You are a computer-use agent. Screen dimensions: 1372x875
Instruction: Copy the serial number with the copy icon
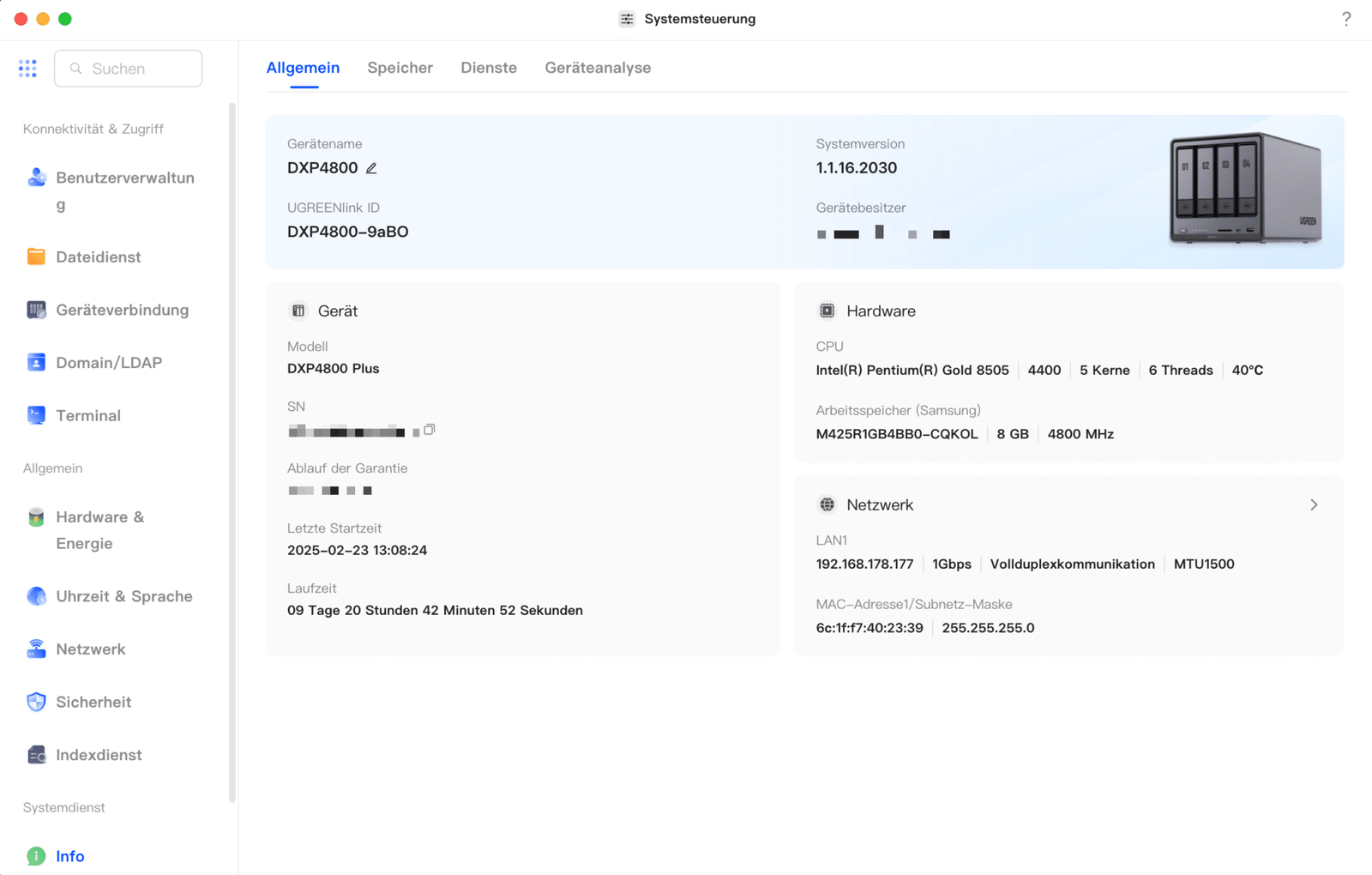pos(429,430)
